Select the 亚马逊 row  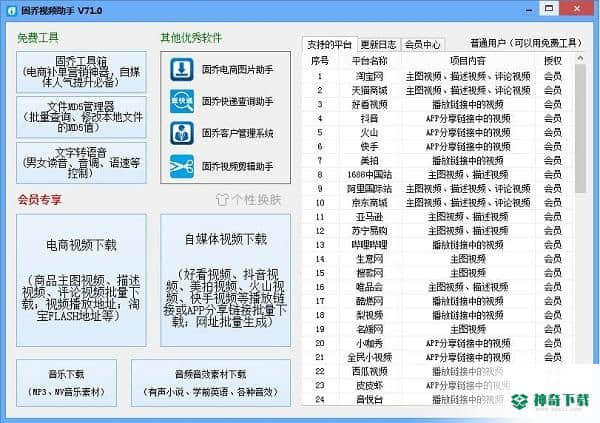438,217
